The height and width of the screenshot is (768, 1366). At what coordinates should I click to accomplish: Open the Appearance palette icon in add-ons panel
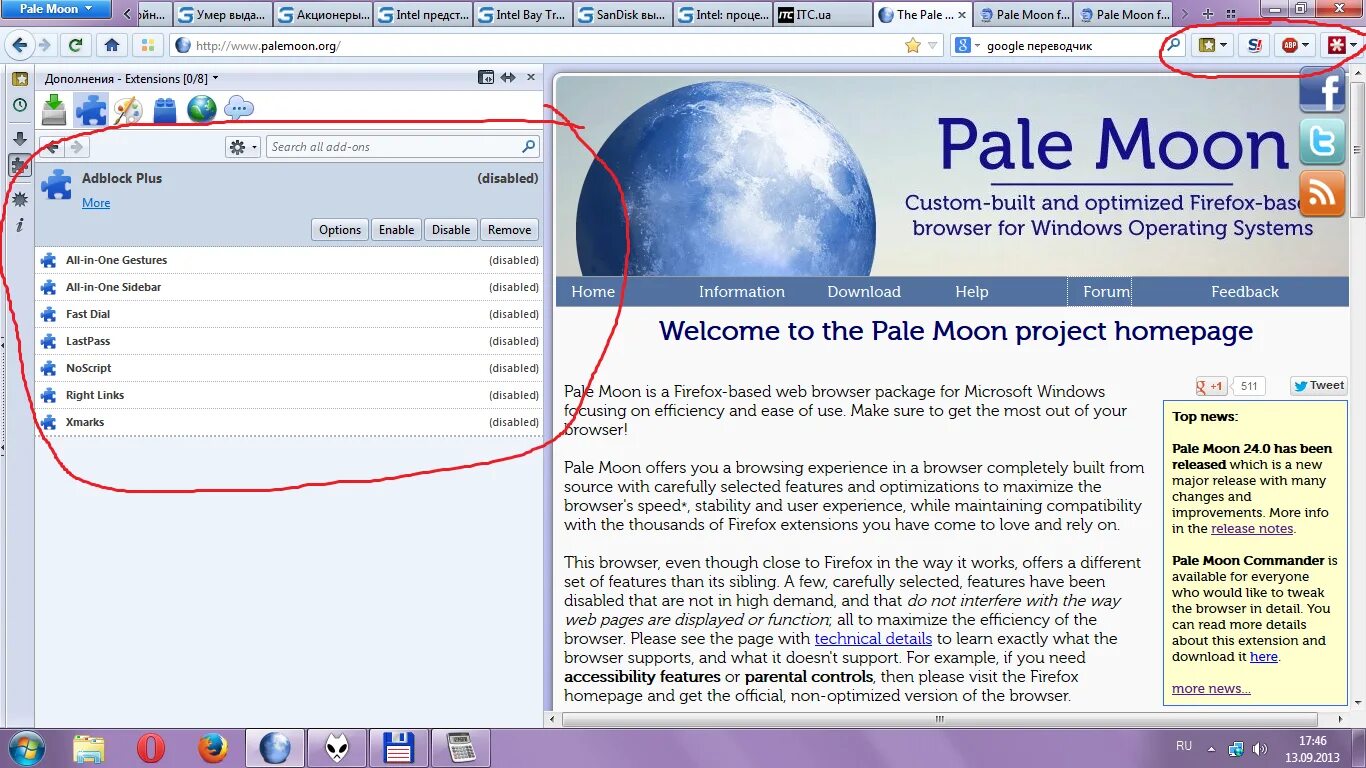point(128,109)
